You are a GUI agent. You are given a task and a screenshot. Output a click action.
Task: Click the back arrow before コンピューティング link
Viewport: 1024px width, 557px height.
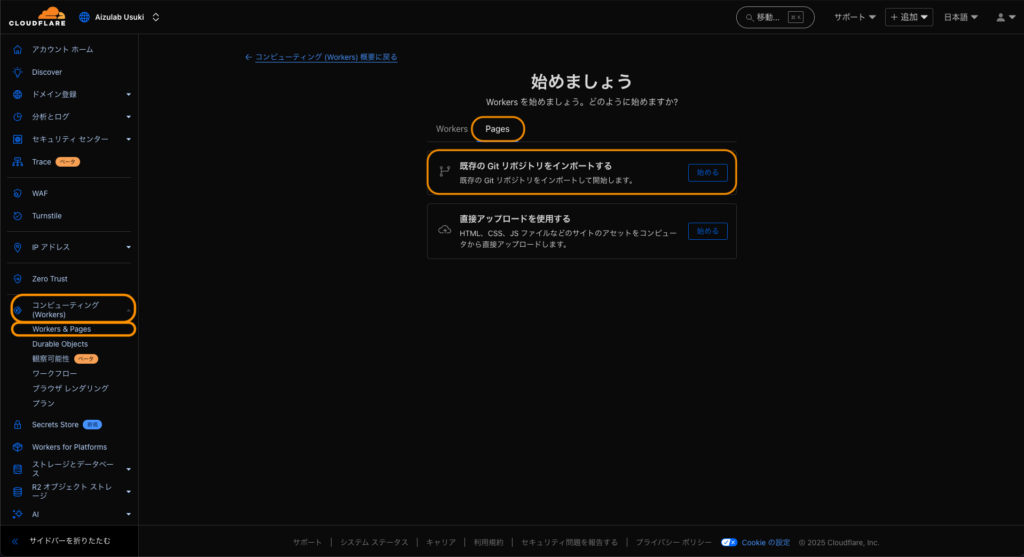tap(248, 57)
